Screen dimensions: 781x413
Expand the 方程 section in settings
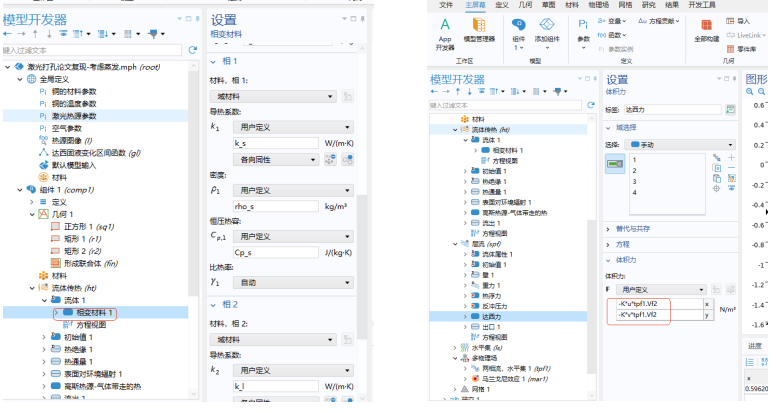pyautogui.click(x=624, y=243)
